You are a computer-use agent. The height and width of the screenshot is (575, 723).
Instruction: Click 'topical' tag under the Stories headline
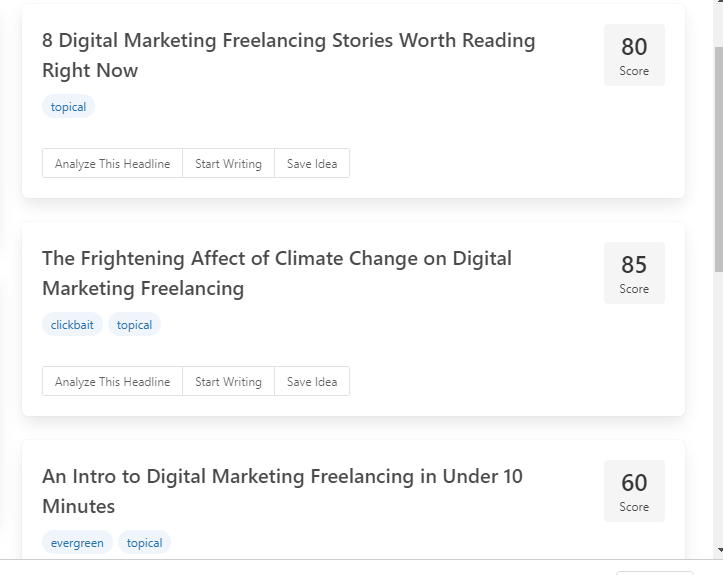click(x=68, y=107)
